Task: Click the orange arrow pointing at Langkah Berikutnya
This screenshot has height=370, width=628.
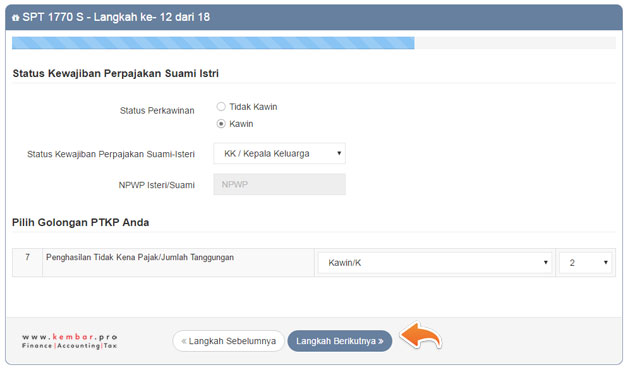Action: point(421,336)
